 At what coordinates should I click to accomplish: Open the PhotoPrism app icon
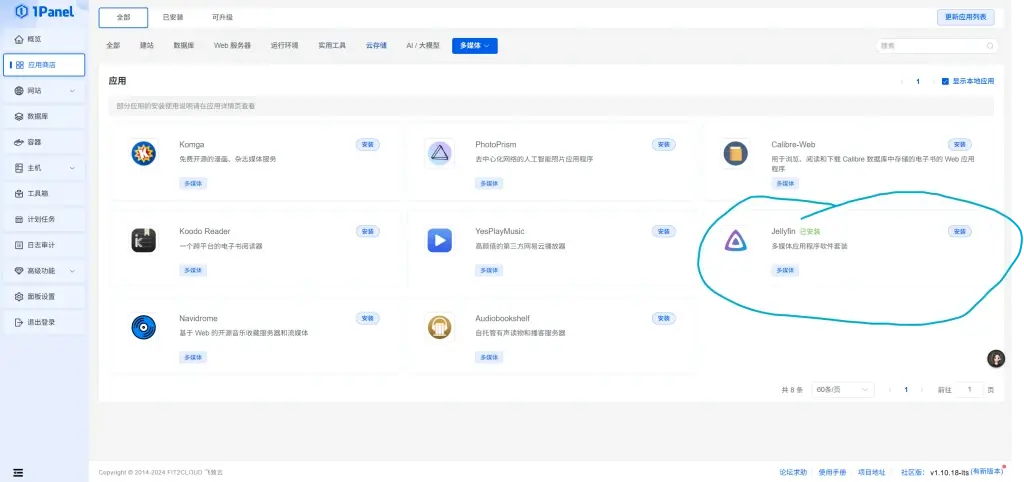[x=439, y=153]
